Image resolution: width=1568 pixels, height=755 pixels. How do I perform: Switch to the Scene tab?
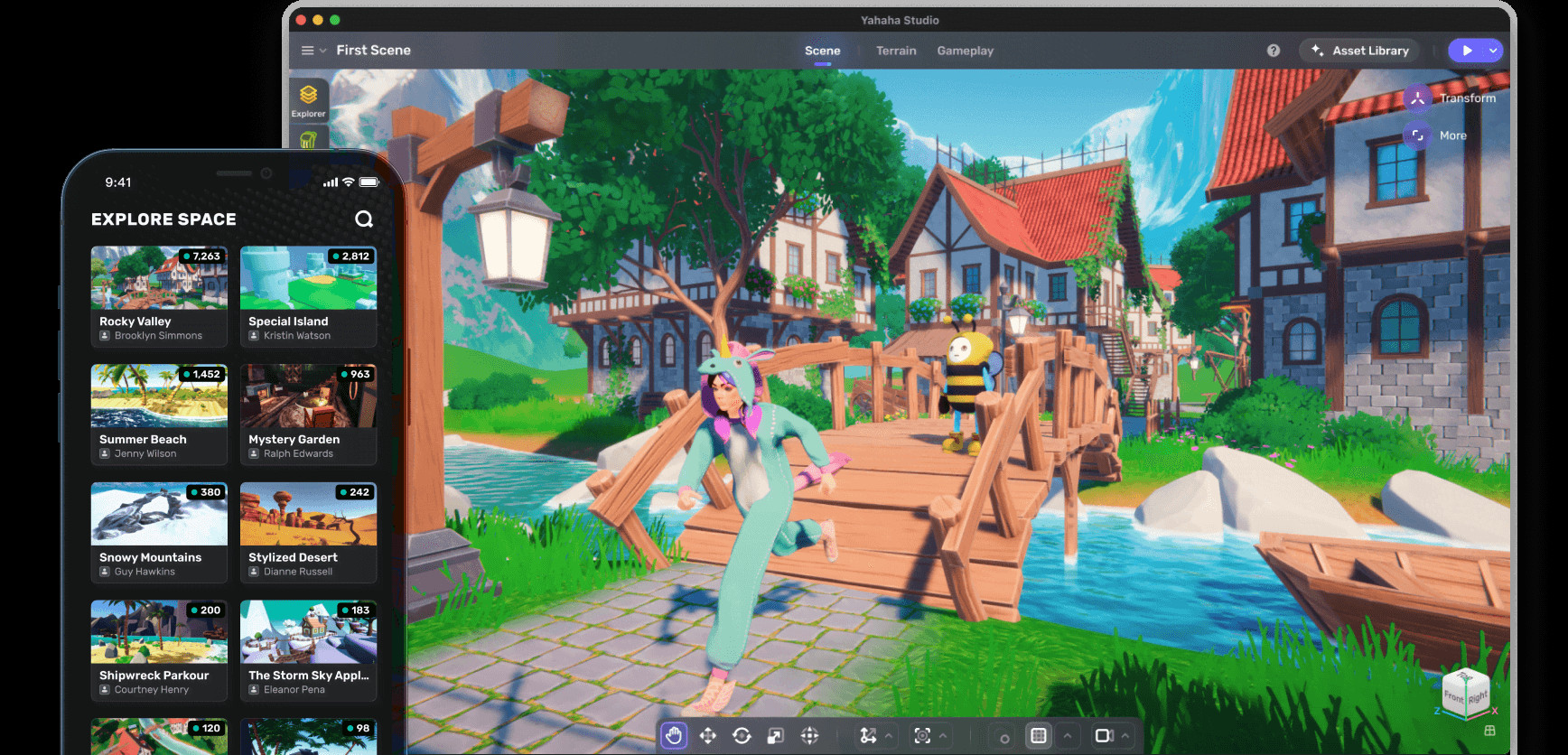(822, 51)
